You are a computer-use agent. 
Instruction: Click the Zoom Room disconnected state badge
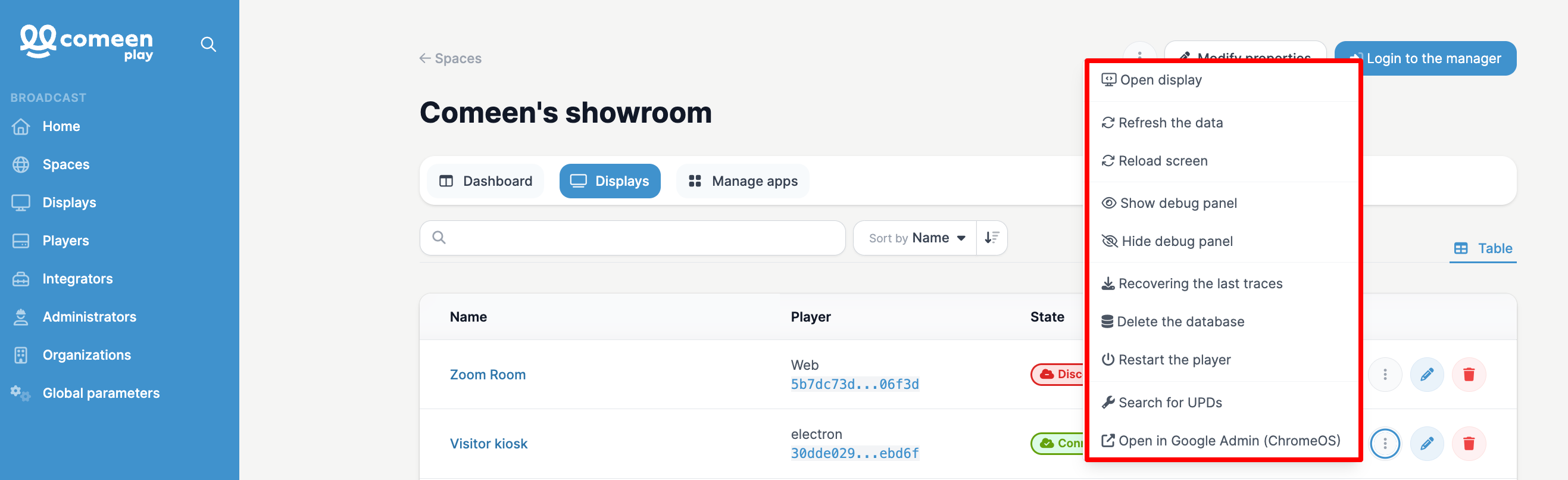(x=1058, y=374)
